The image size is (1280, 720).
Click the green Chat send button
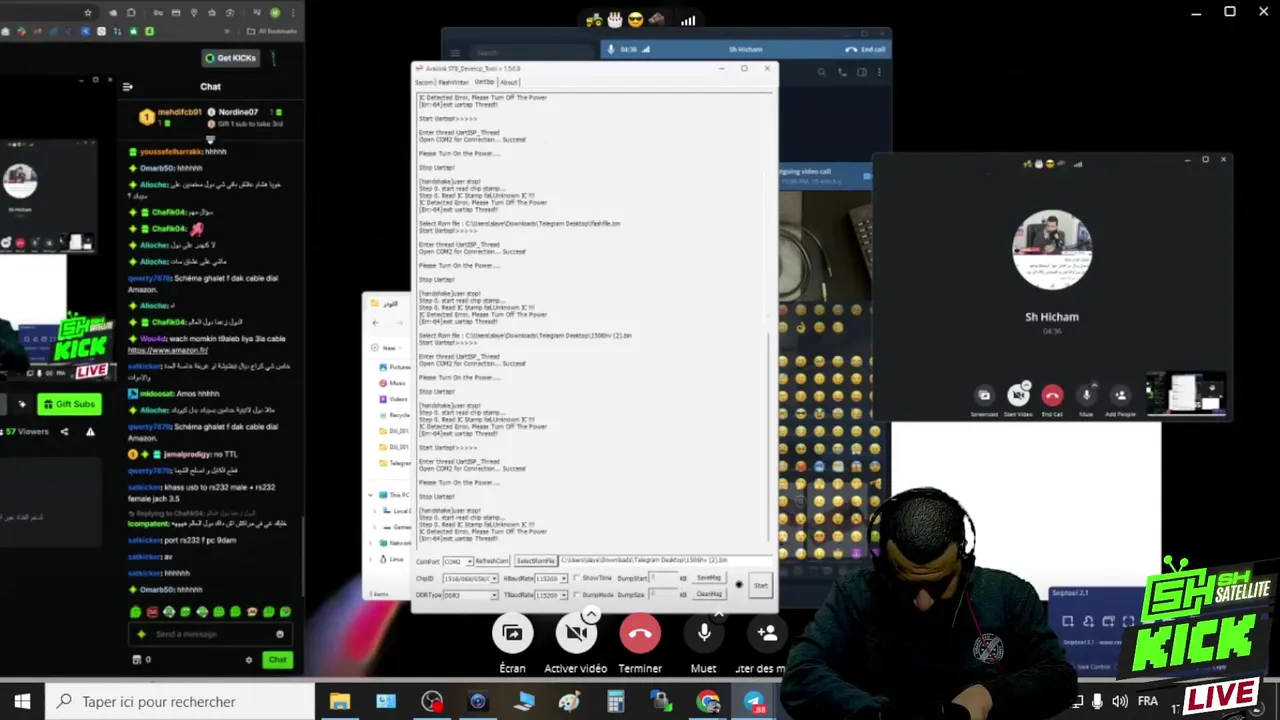[x=277, y=660]
